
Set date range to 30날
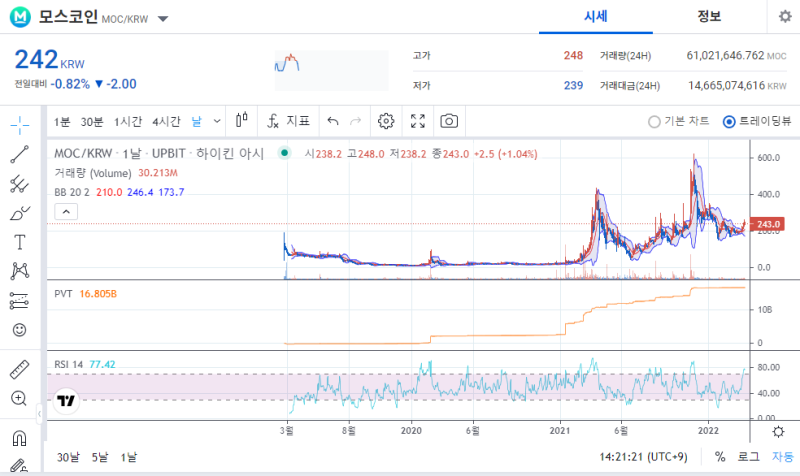(x=68, y=457)
